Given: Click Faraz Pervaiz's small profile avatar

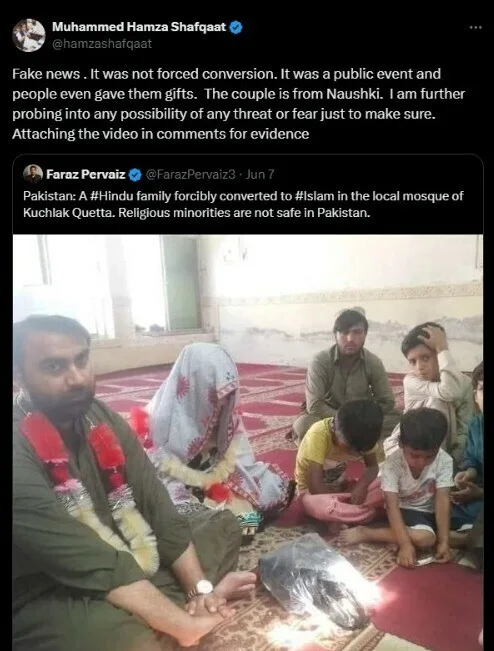Looking at the screenshot, I should click(x=33, y=174).
